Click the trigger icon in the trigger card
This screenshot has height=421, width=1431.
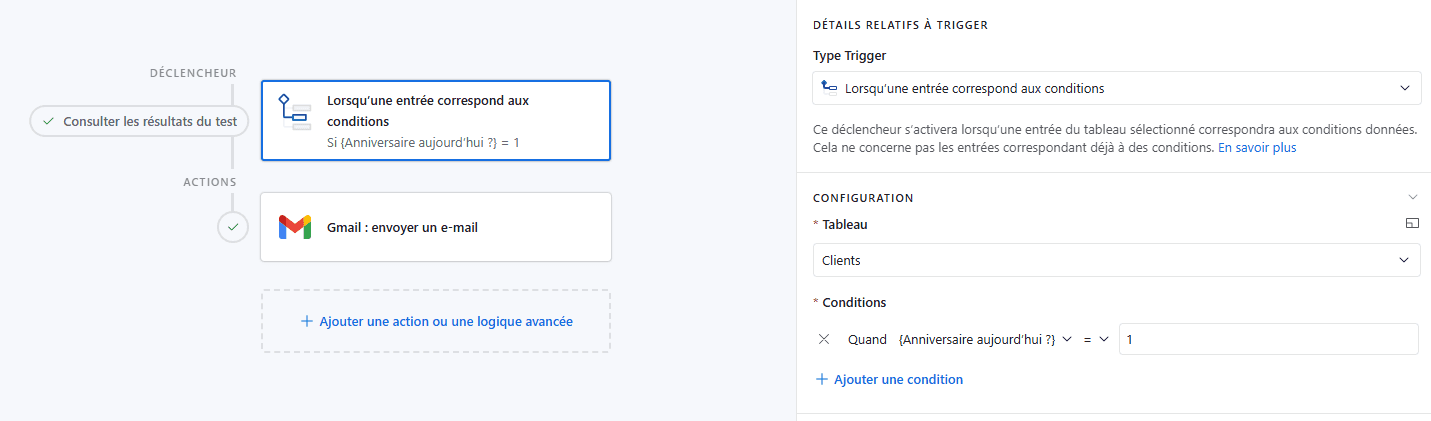[295, 113]
